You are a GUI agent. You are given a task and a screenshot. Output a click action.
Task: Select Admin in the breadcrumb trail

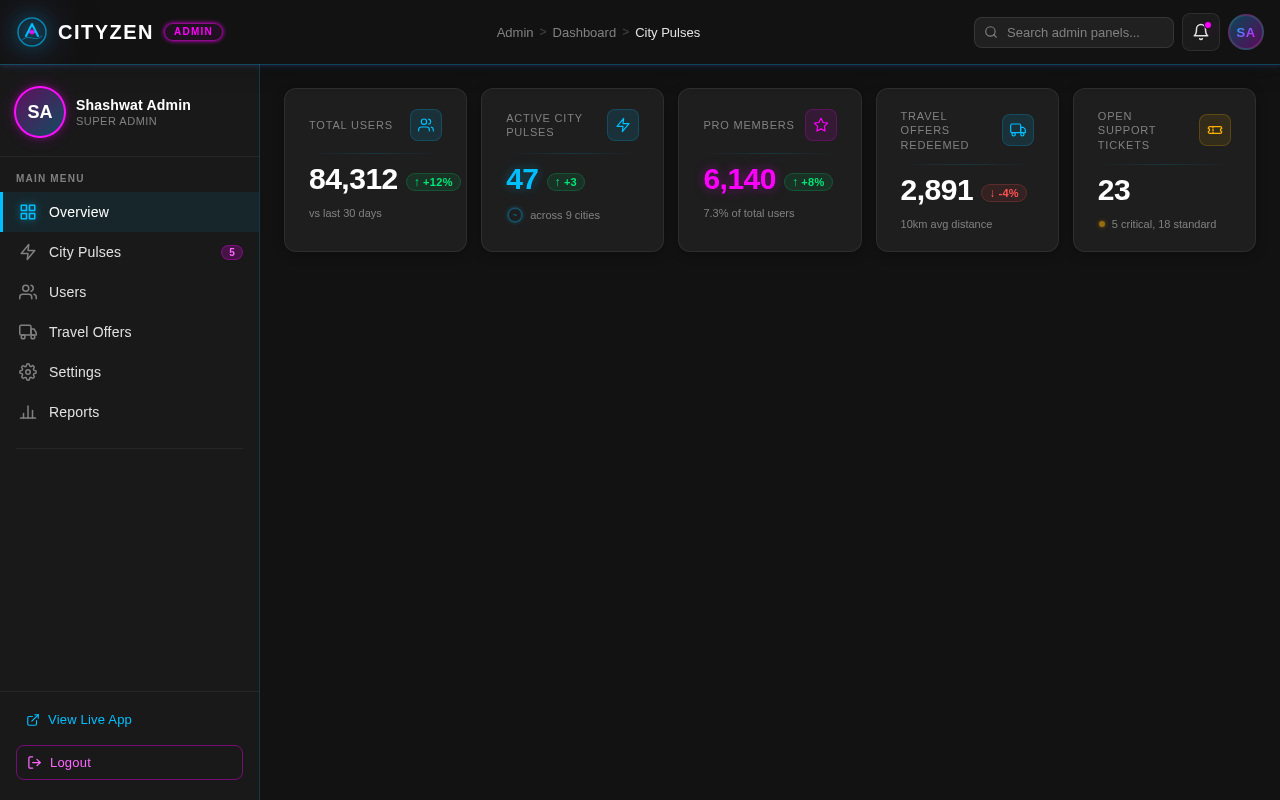coord(515,32)
